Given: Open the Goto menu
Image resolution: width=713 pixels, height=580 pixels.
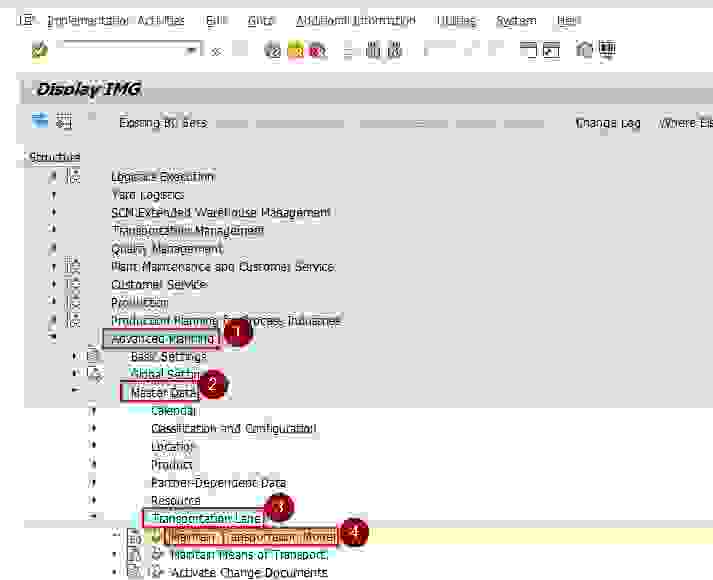Looking at the screenshot, I should (x=261, y=20).
